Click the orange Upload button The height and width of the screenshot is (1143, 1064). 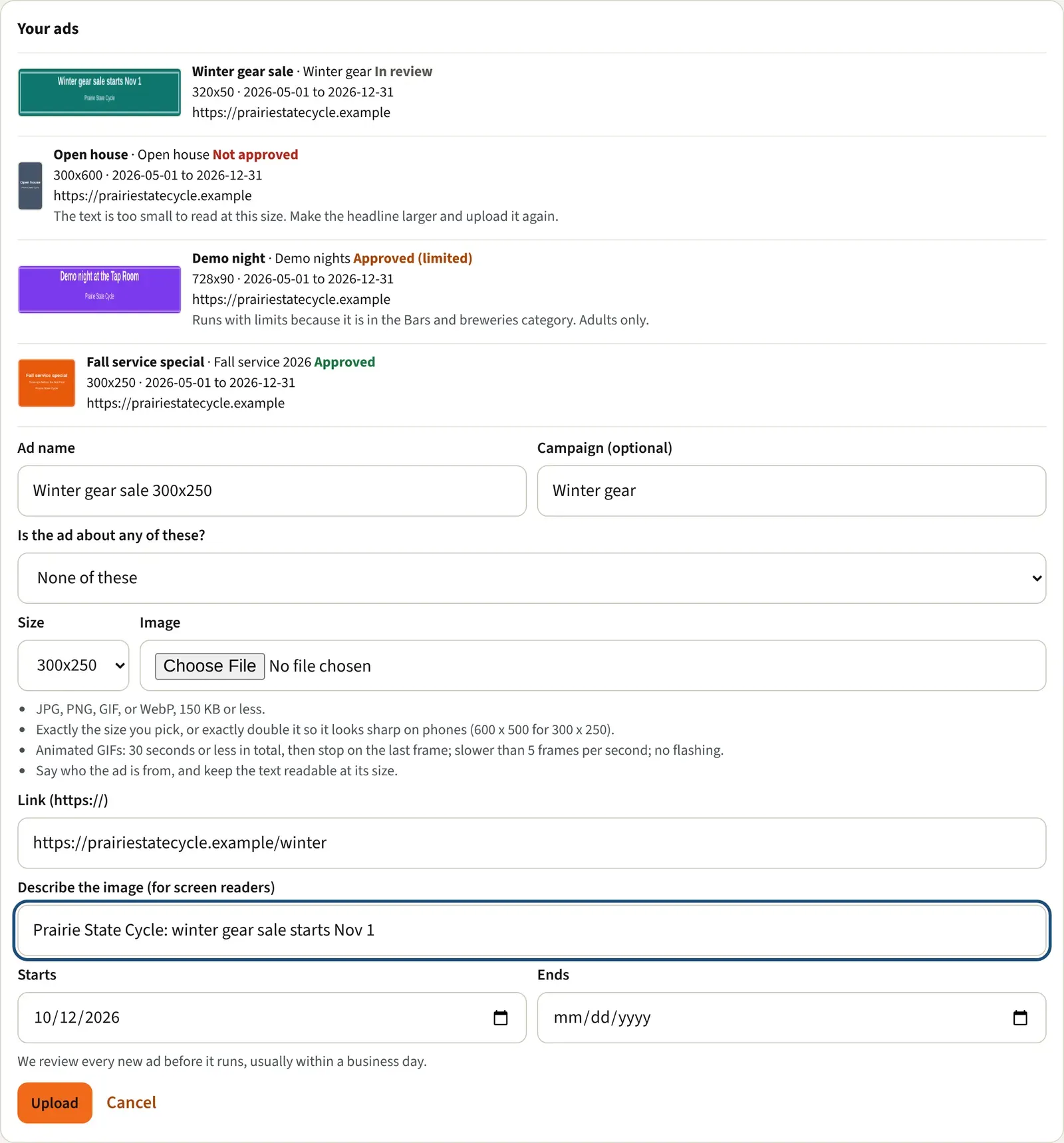55,1102
